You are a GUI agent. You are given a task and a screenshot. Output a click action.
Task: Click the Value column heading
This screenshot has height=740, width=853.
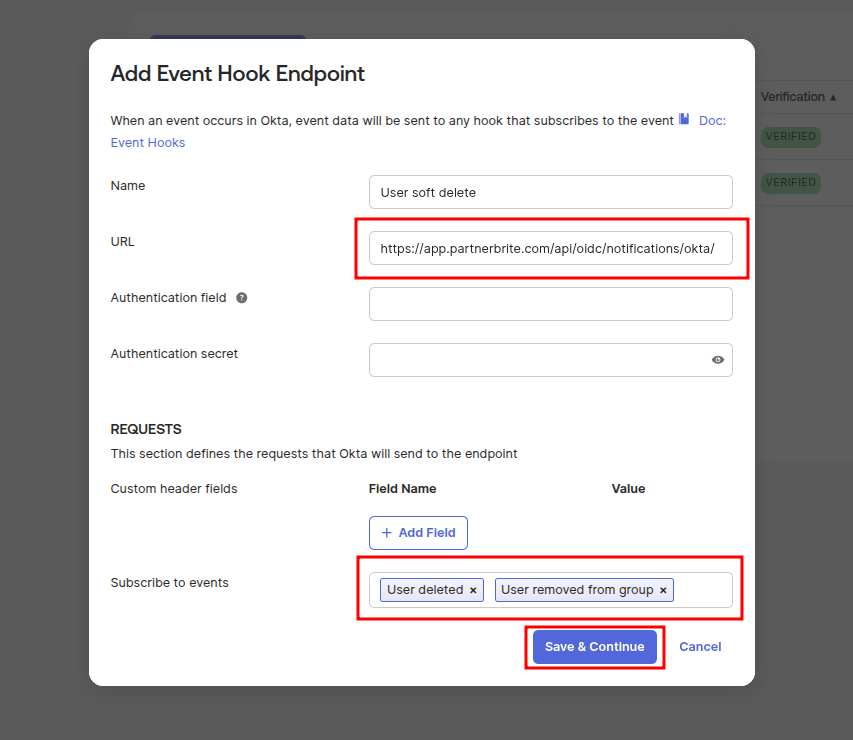tap(628, 489)
